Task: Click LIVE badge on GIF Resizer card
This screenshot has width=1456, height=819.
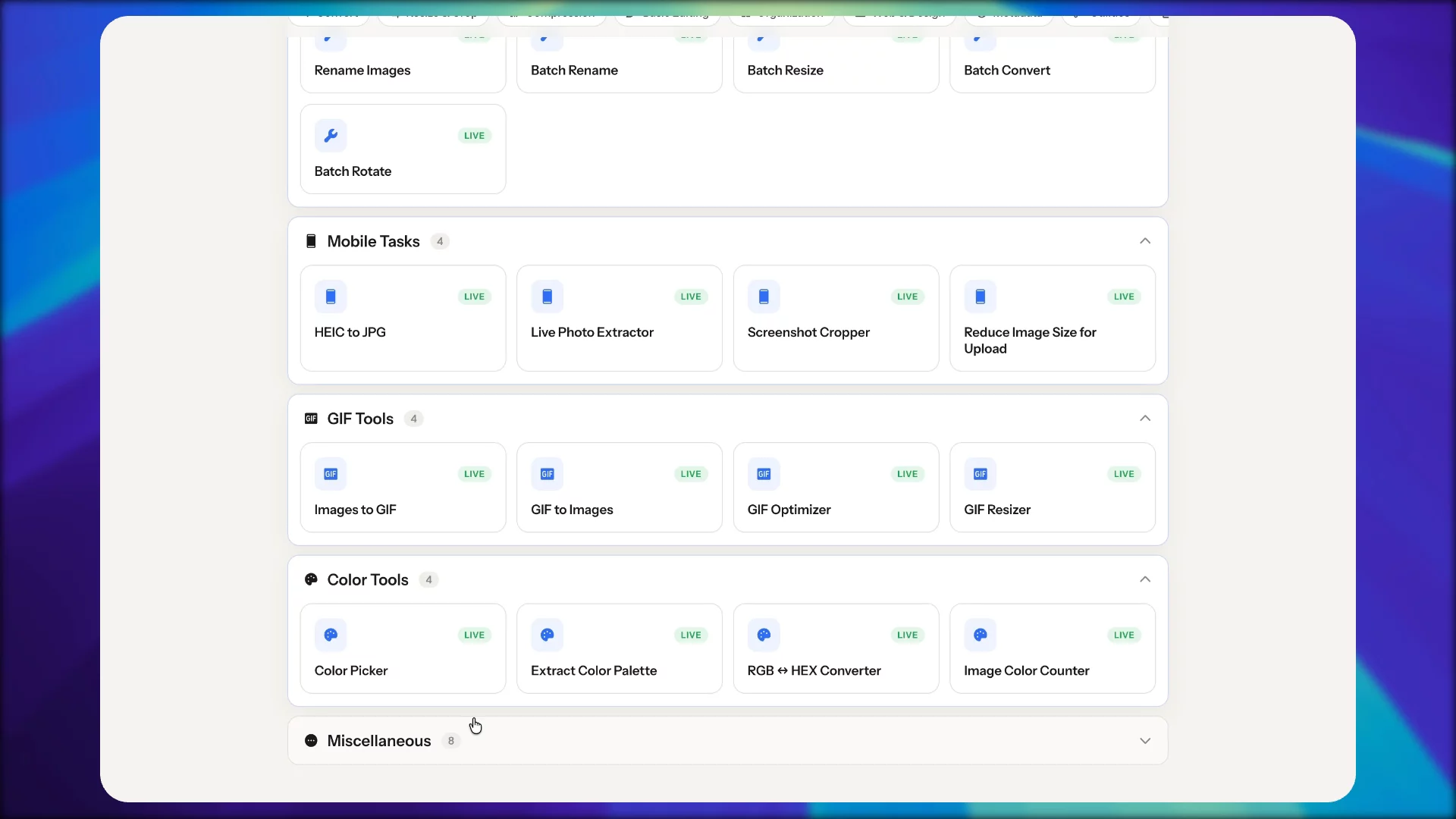Action: click(1124, 474)
